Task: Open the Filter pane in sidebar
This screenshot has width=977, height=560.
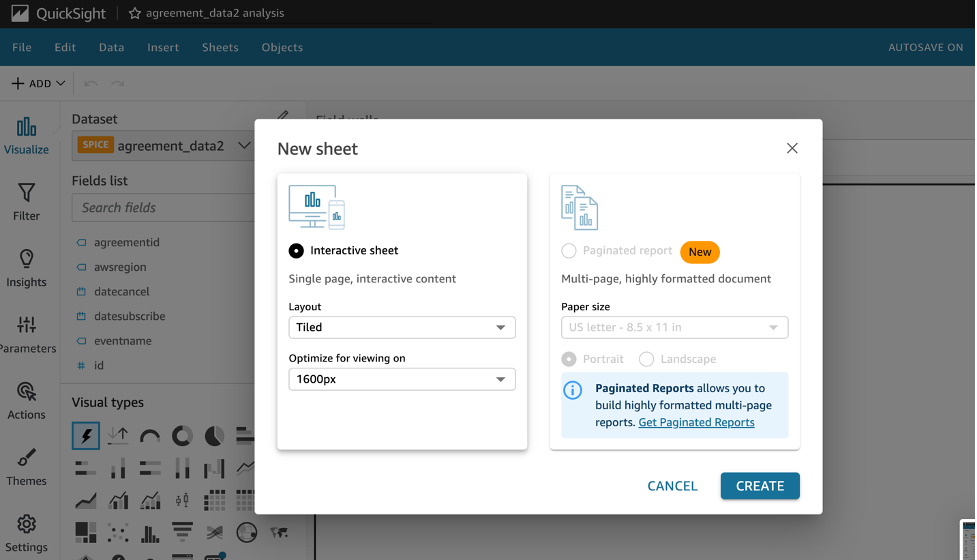Action: (26, 202)
